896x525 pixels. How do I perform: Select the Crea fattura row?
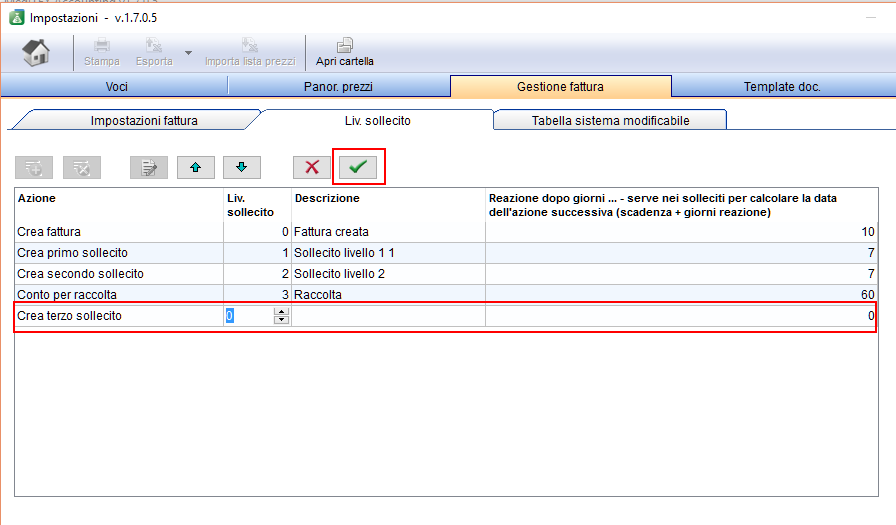click(446, 232)
